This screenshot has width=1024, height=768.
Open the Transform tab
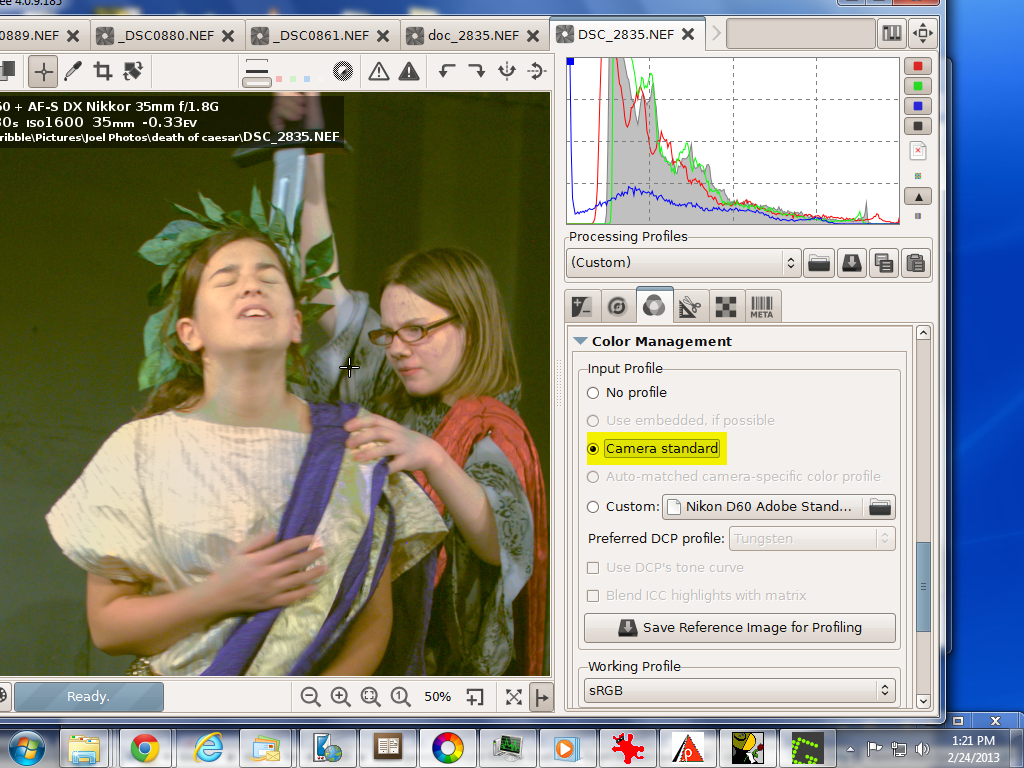click(x=690, y=306)
